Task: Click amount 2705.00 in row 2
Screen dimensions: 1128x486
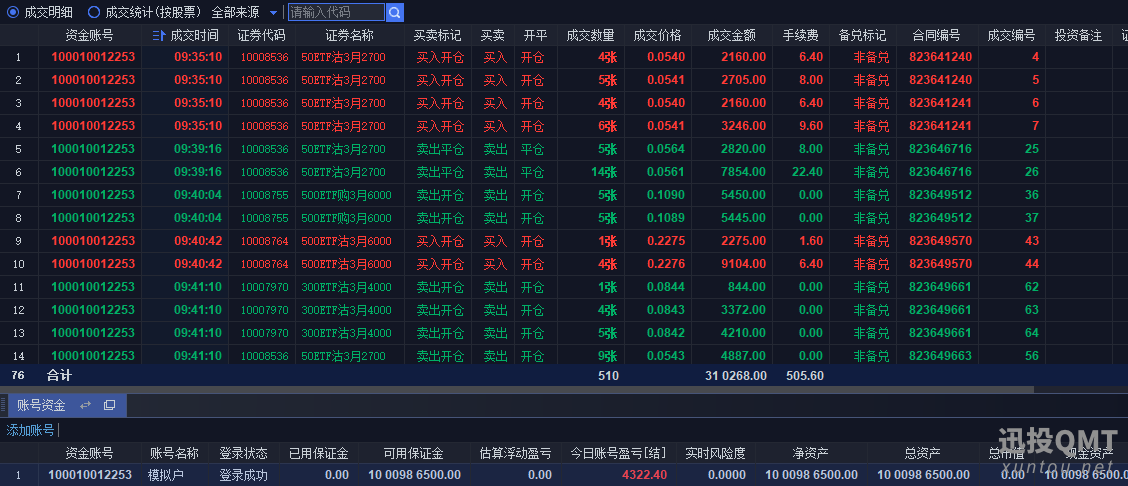Action: coord(744,80)
